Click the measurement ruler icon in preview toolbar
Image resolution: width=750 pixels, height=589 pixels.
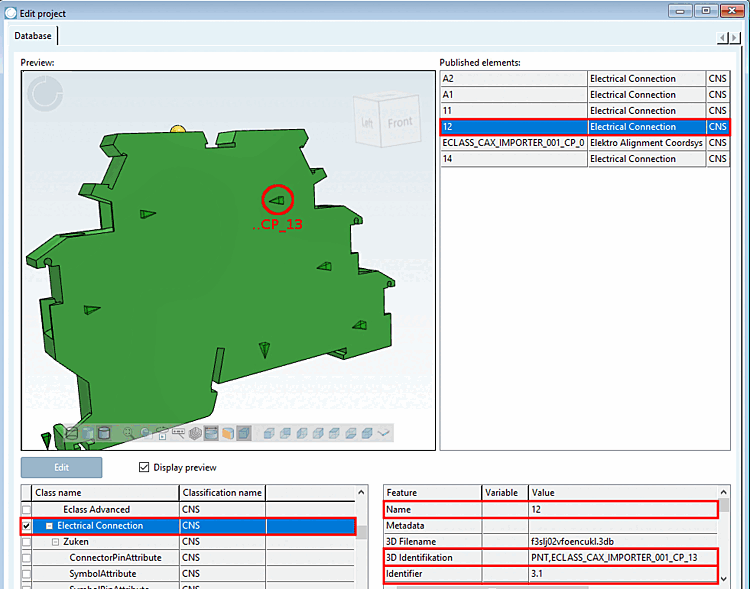[178, 433]
